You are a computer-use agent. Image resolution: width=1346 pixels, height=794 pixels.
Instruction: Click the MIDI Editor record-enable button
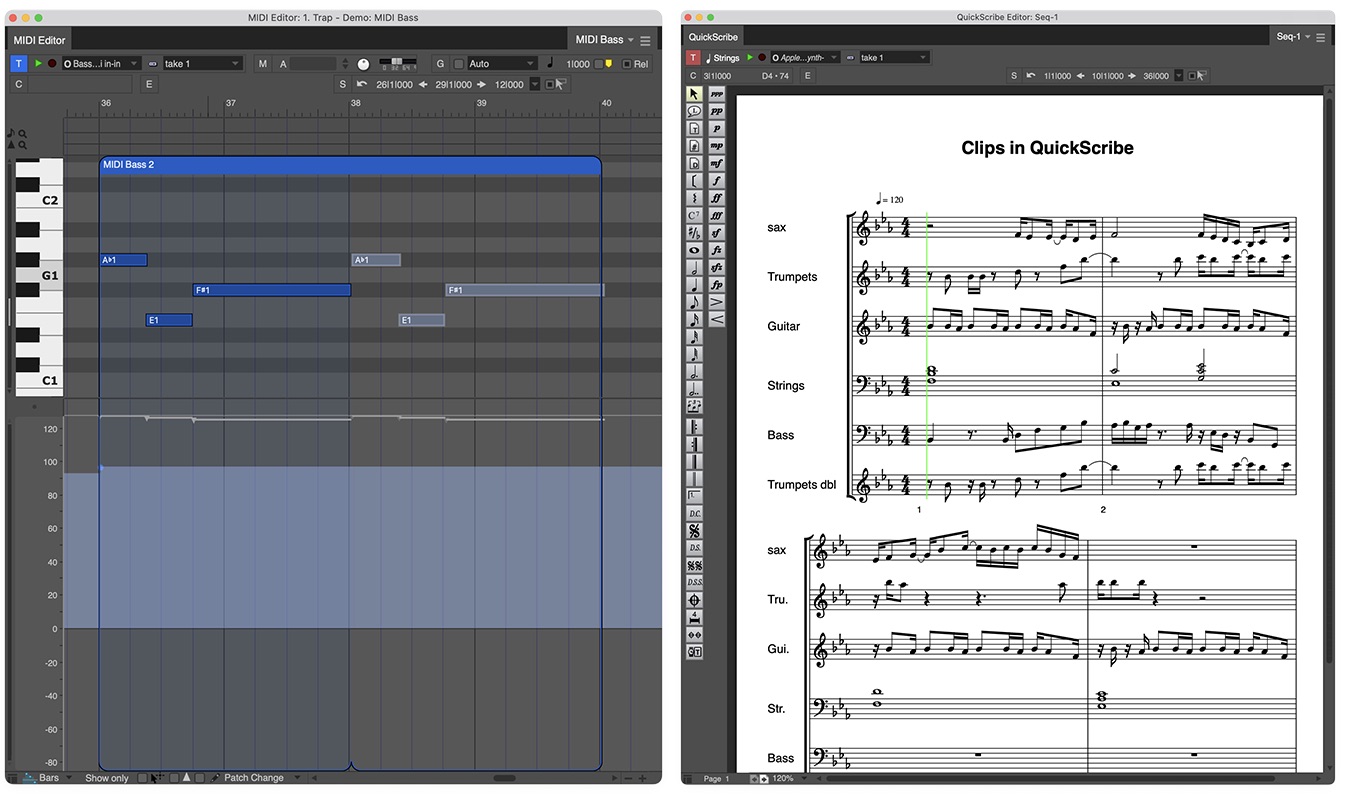pyautogui.click(x=52, y=64)
